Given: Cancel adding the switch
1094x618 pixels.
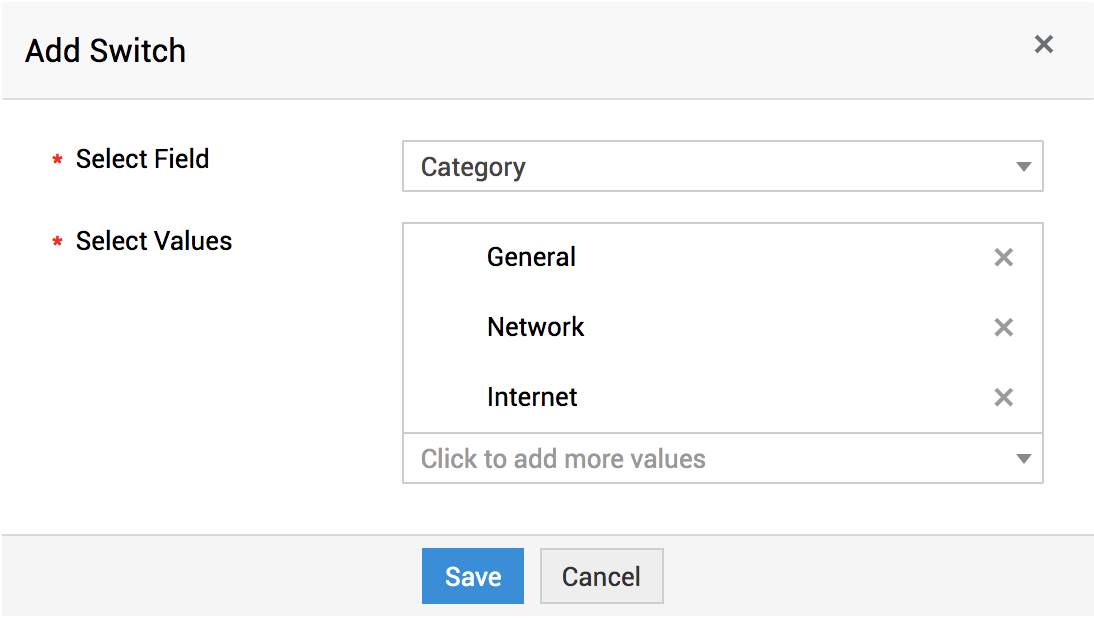Looking at the screenshot, I should (601, 576).
